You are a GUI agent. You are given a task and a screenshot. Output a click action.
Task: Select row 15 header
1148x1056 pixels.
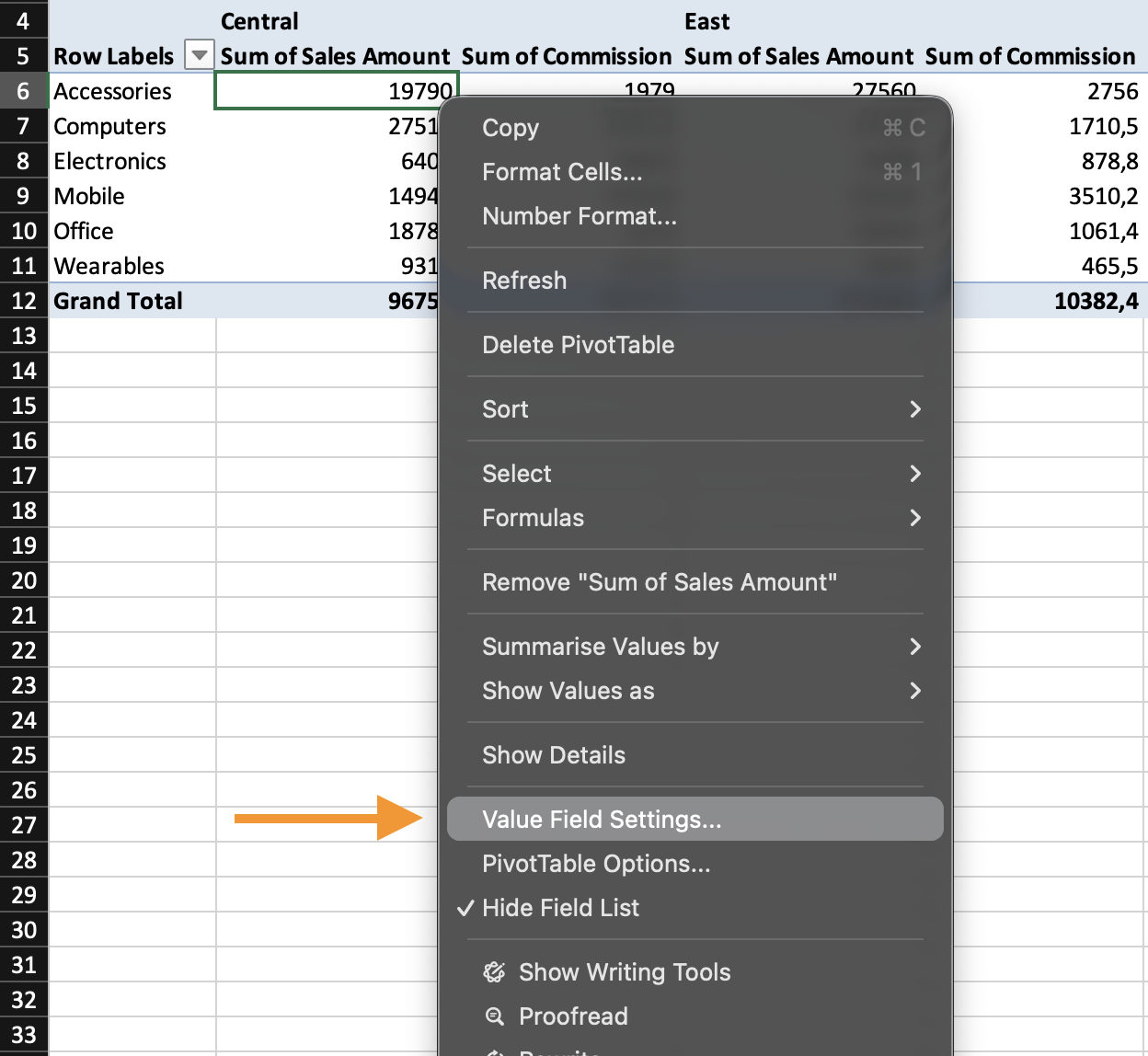[24, 406]
